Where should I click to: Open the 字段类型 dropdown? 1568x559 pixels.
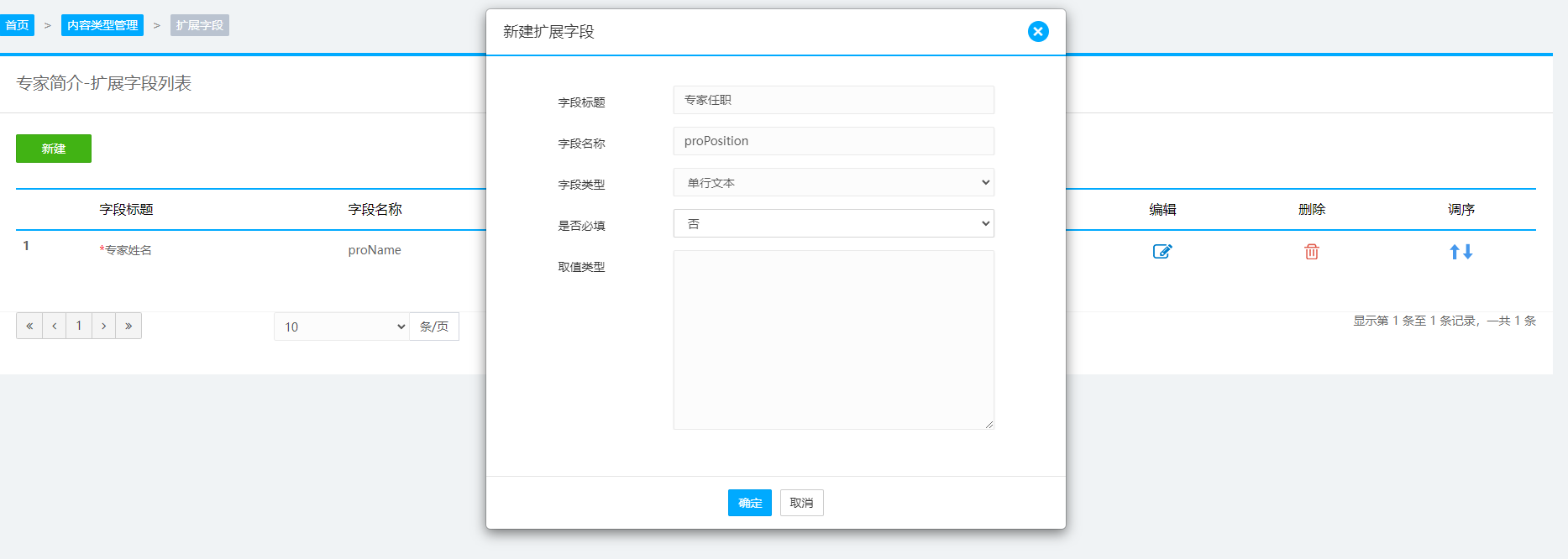pos(833,182)
